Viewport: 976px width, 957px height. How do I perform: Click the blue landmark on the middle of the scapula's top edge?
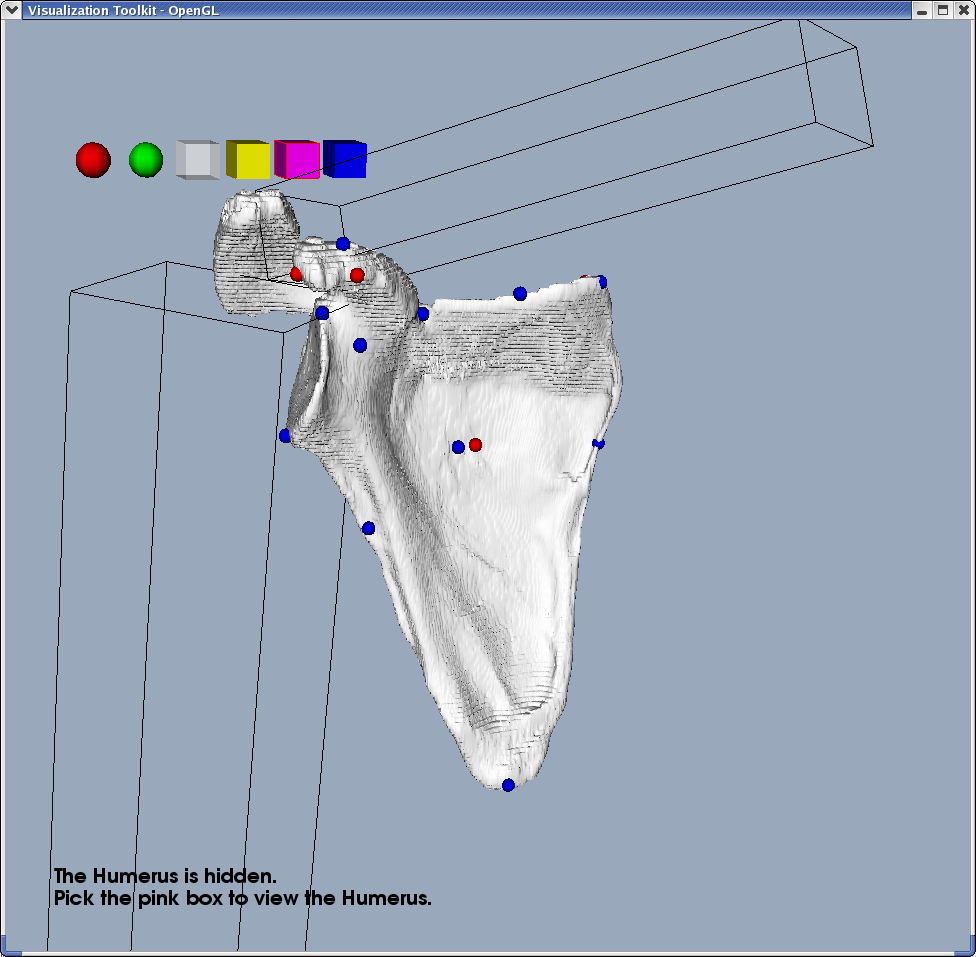click(x=520, y=293)
